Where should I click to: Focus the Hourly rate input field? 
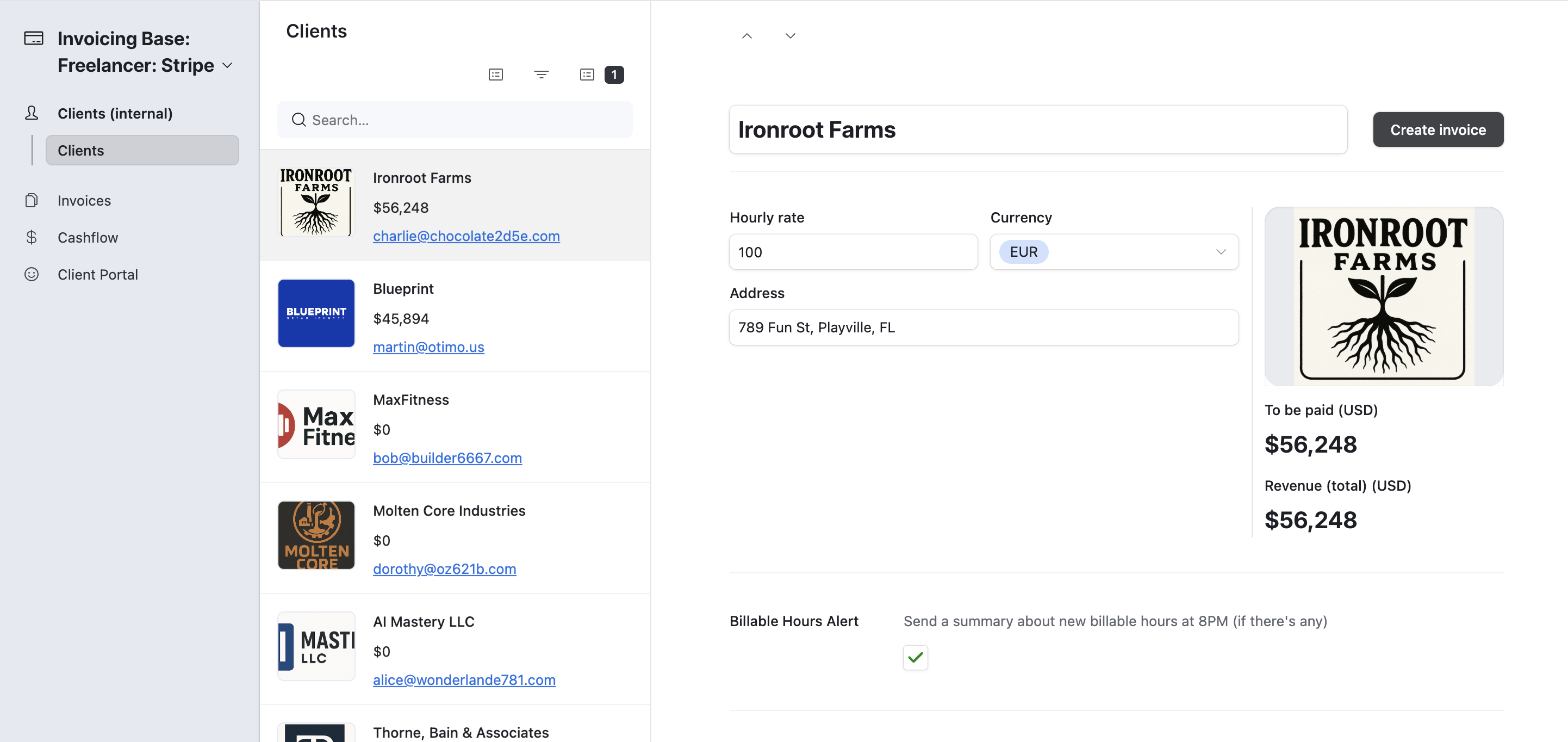pos(853,252)
